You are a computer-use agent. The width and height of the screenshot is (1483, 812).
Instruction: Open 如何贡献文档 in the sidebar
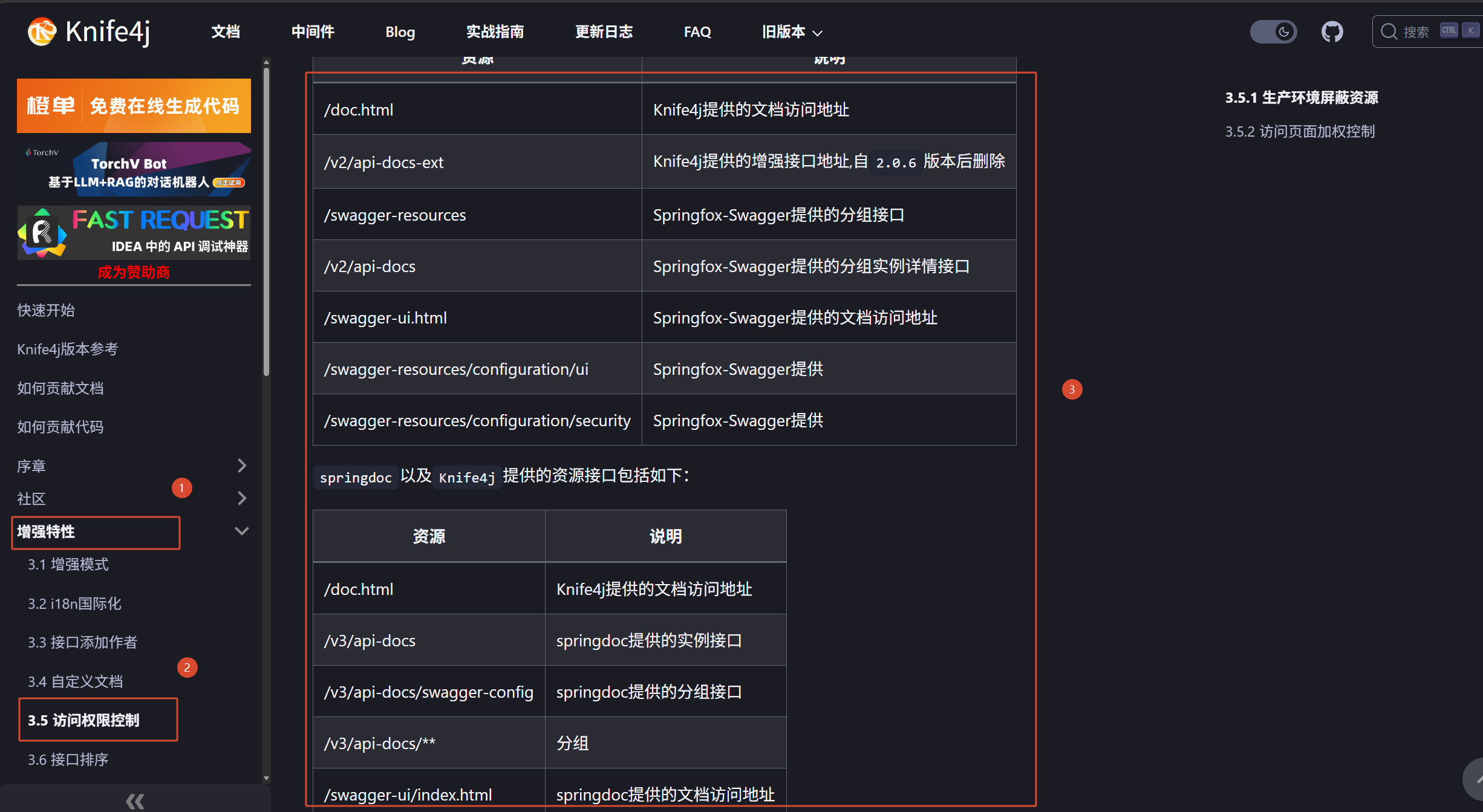click(x=60, y=388)
